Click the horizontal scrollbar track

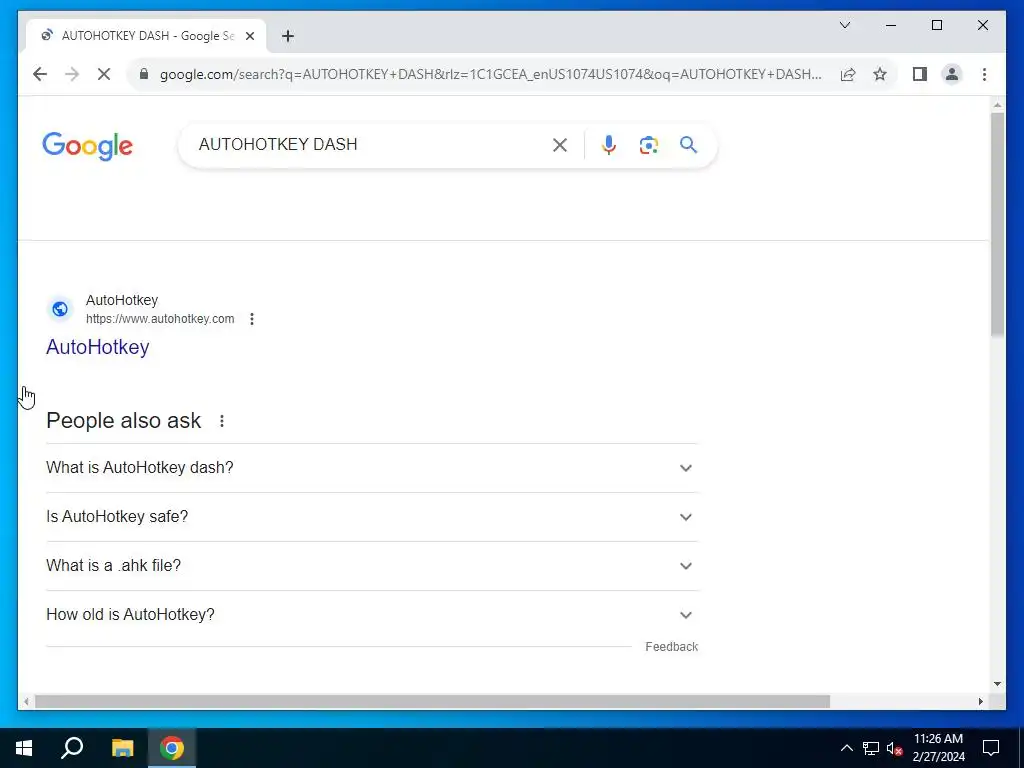pos(904,701)
